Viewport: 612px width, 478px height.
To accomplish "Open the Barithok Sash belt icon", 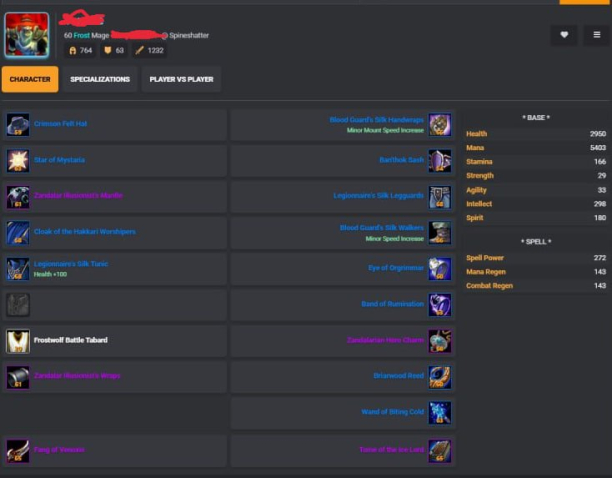I will (440, 161).
